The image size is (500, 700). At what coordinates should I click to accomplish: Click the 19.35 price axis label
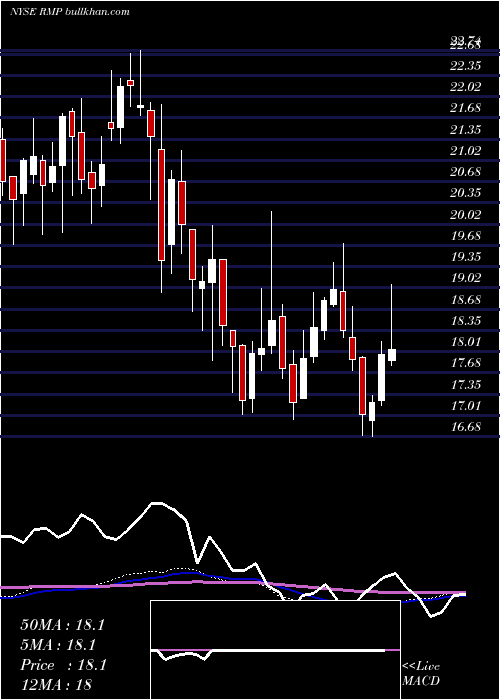pyautogui.click(x=466, y=257)
